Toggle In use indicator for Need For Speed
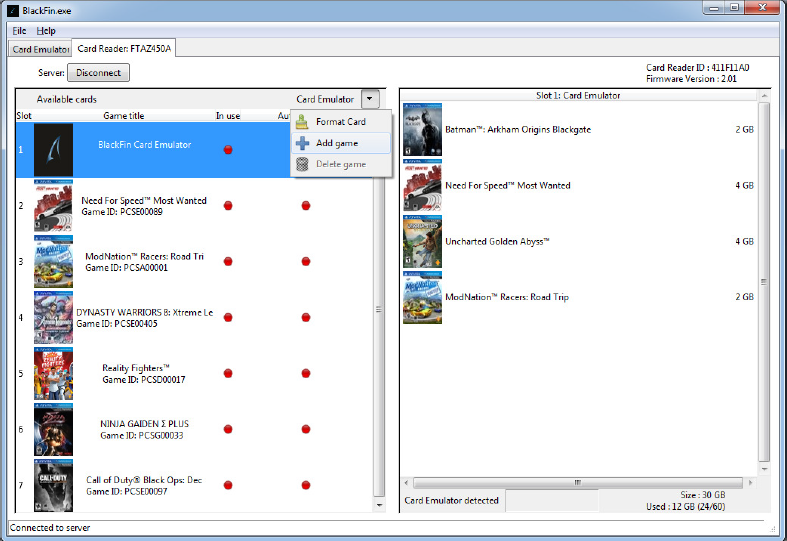The width and height of the screenshot is (787, 541). (228, 205)
